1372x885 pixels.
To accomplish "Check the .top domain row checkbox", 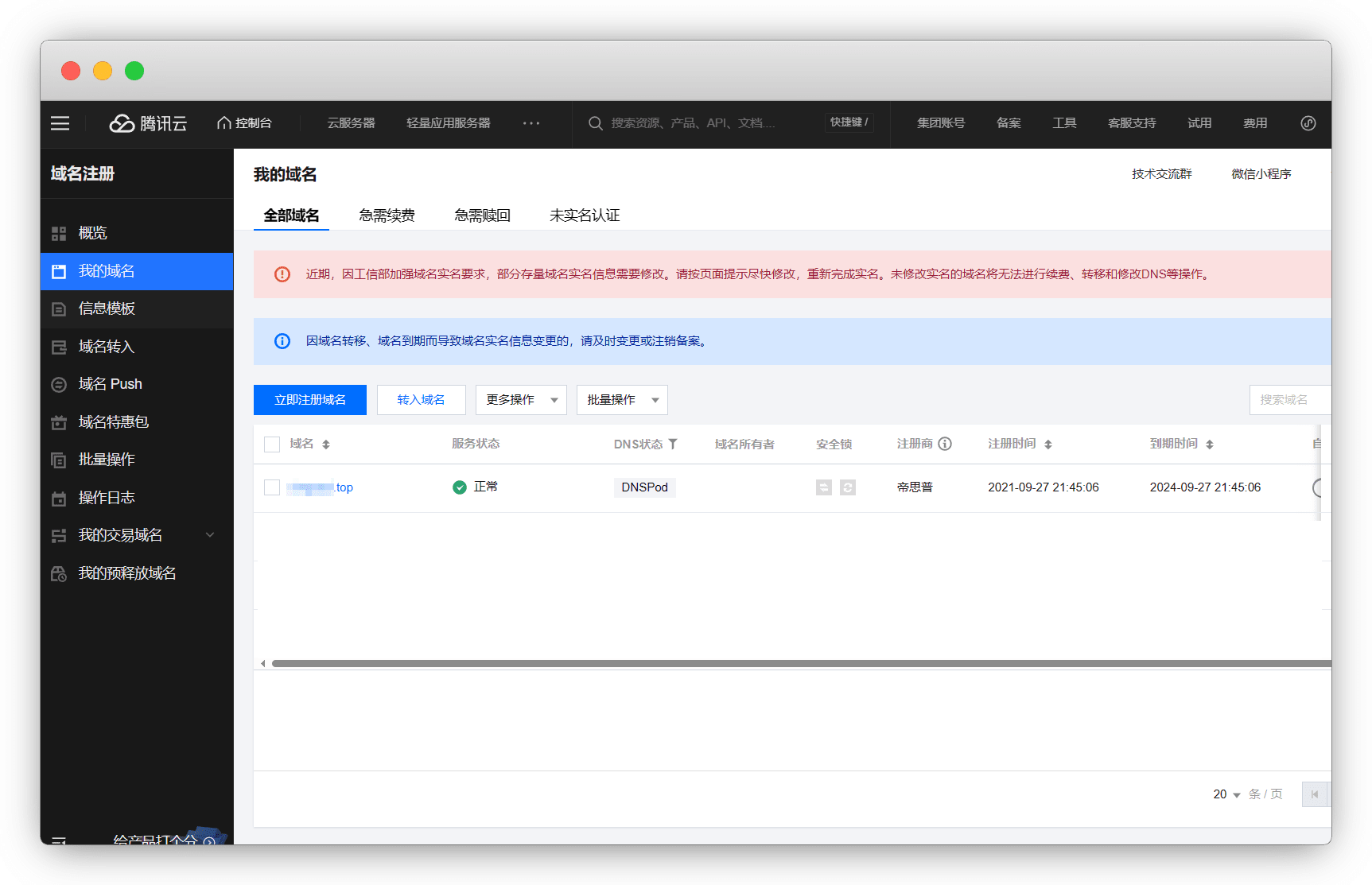I will (272, 487).
